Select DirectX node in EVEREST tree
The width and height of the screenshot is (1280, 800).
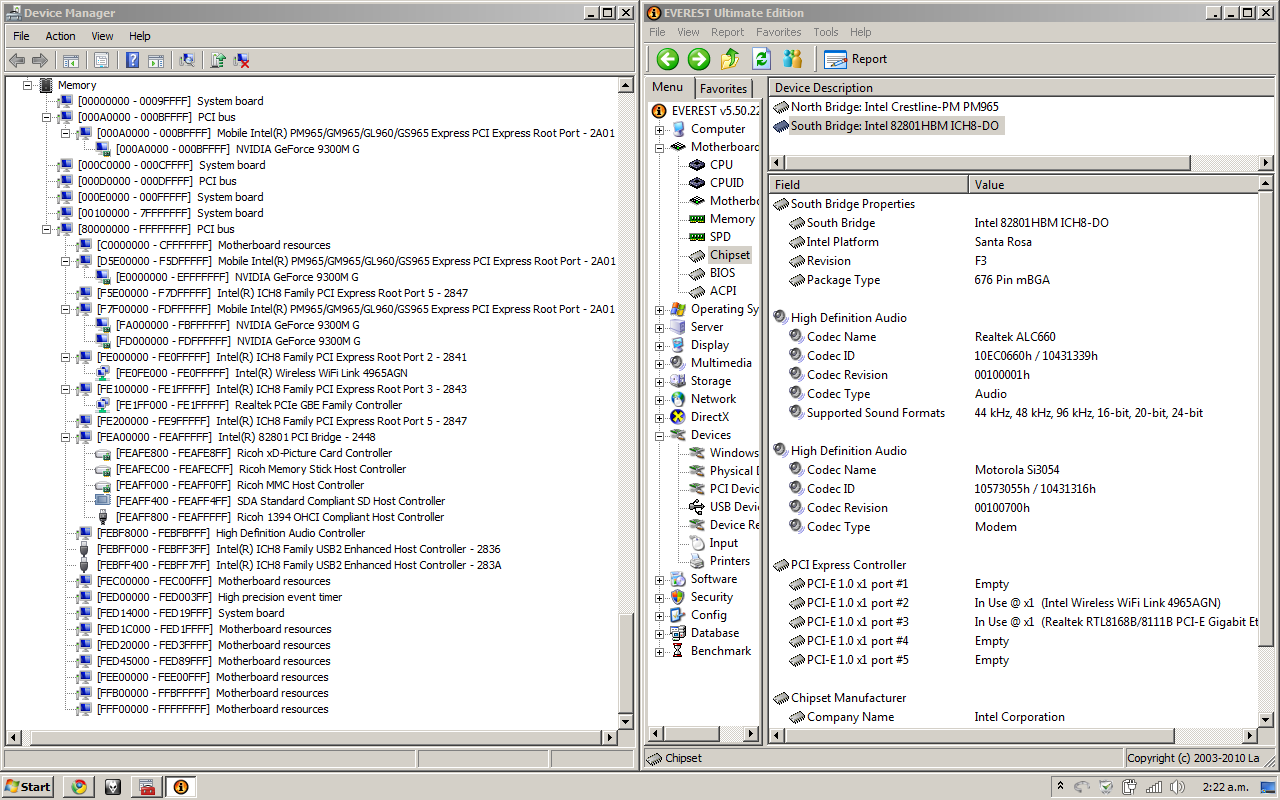[710, 417]
